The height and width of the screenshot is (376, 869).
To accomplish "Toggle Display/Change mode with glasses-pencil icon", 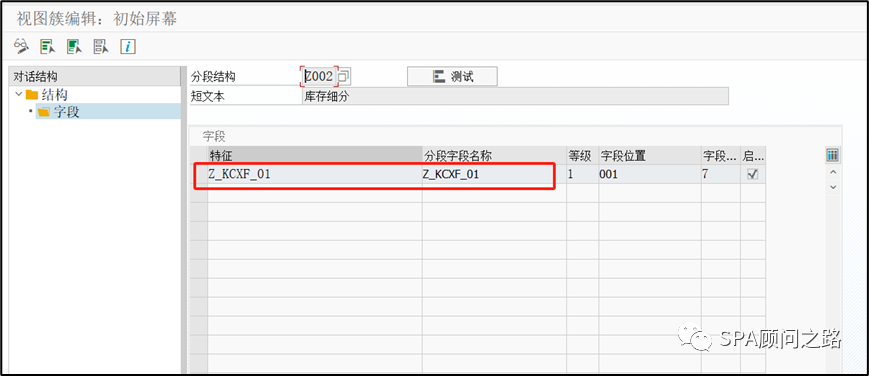I will [22, 46].
